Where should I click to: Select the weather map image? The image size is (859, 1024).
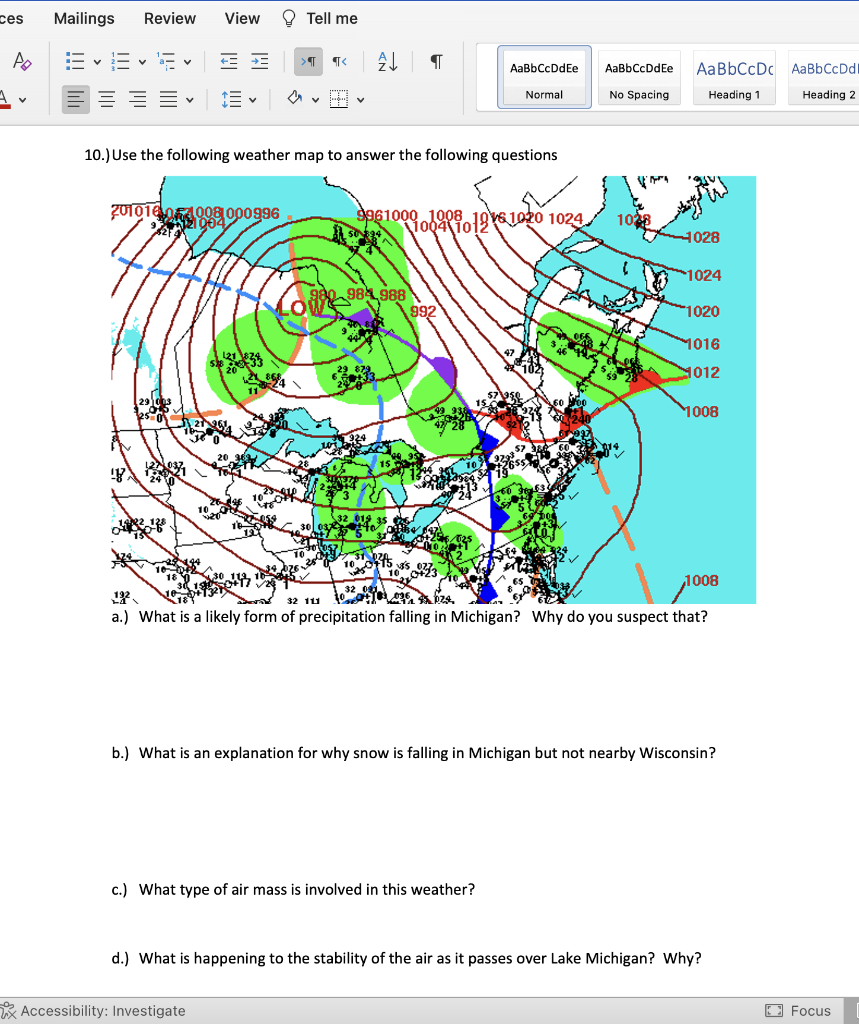[x=434, y=390]
